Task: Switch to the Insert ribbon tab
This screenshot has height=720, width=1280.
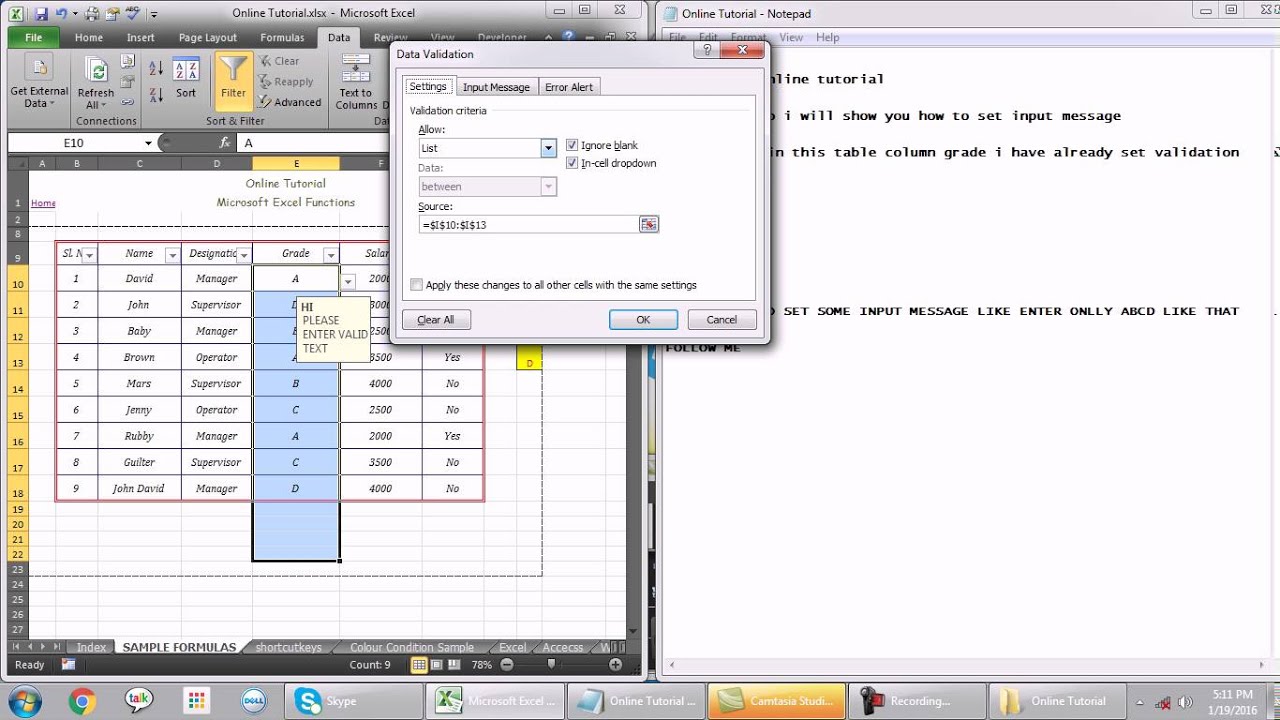Action: pyautogui.click(x=140, y=38)
